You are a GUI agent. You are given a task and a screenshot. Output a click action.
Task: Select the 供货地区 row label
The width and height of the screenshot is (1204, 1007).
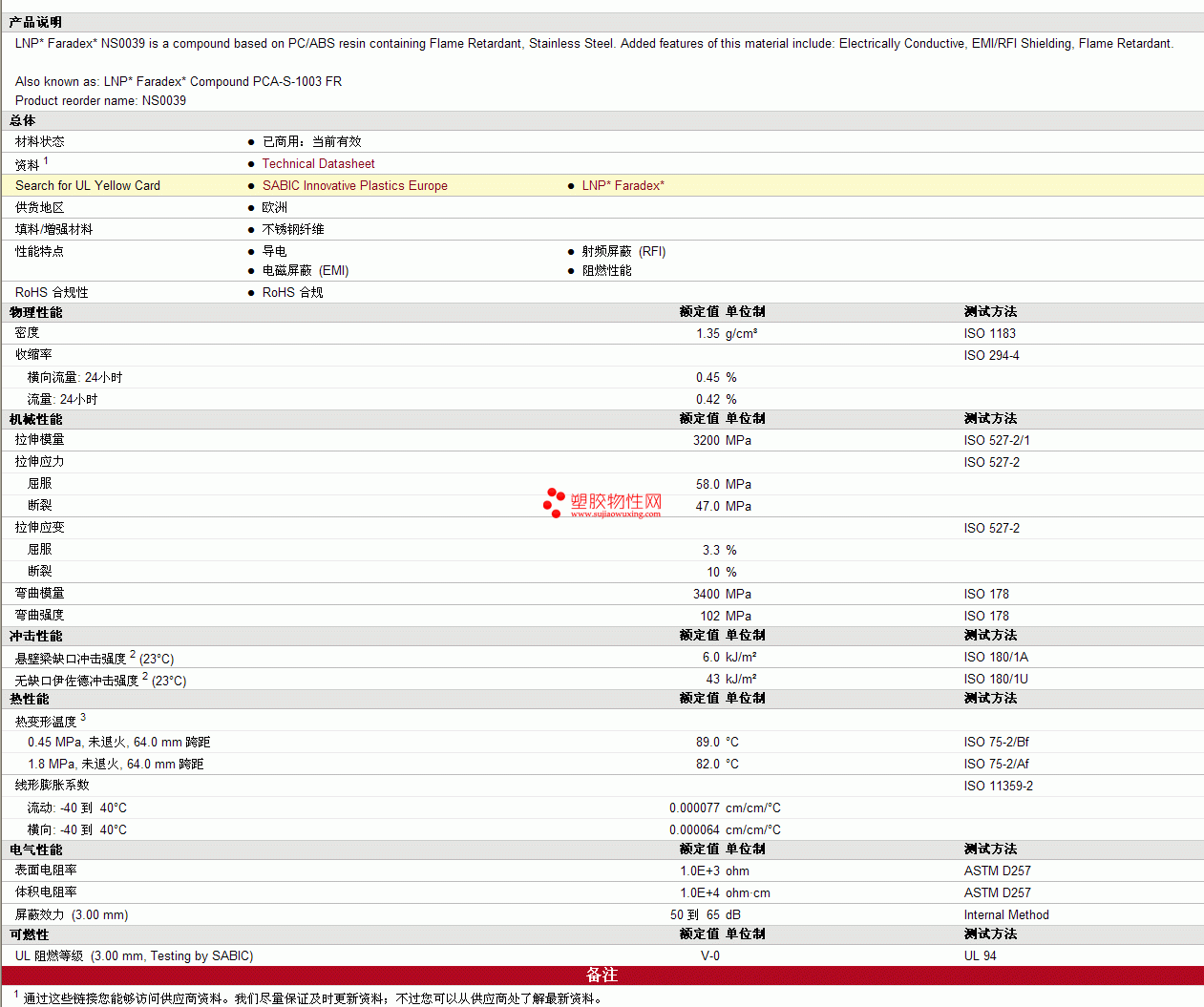coord(40,208)
